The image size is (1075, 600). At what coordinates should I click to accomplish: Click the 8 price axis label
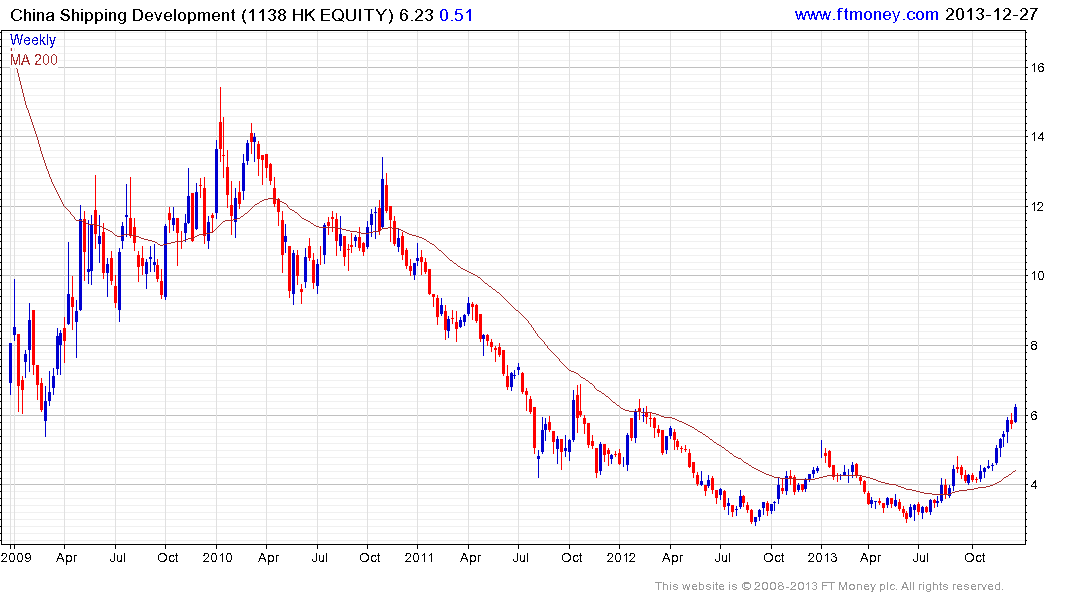point(1034,346)
